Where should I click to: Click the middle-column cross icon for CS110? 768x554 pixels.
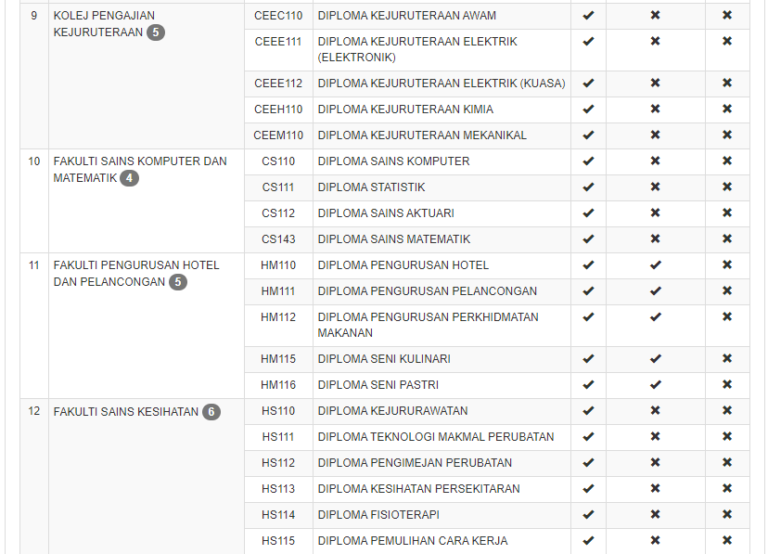click(655, 161)
